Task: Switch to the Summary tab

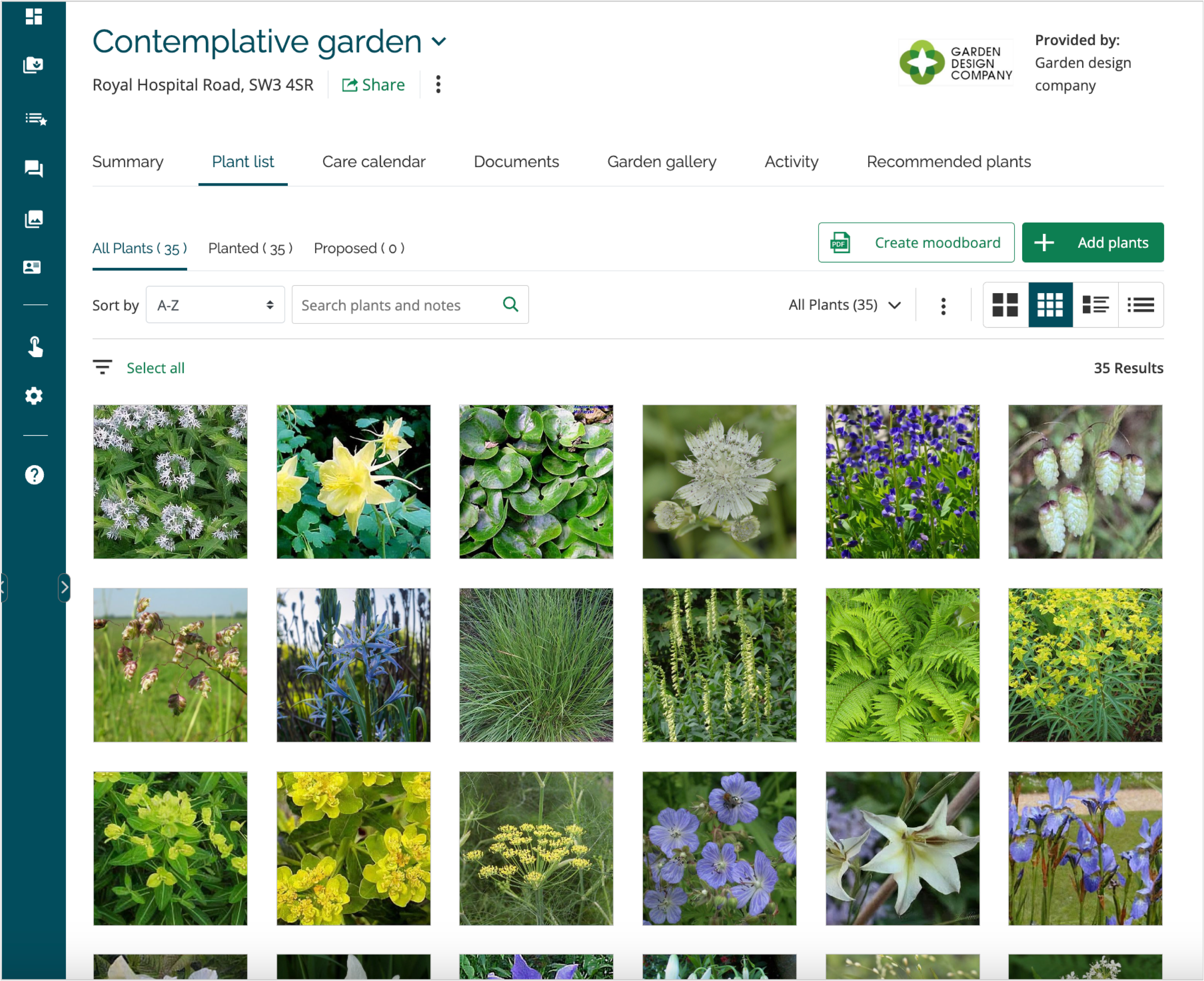Action: (x=128, y=161)
